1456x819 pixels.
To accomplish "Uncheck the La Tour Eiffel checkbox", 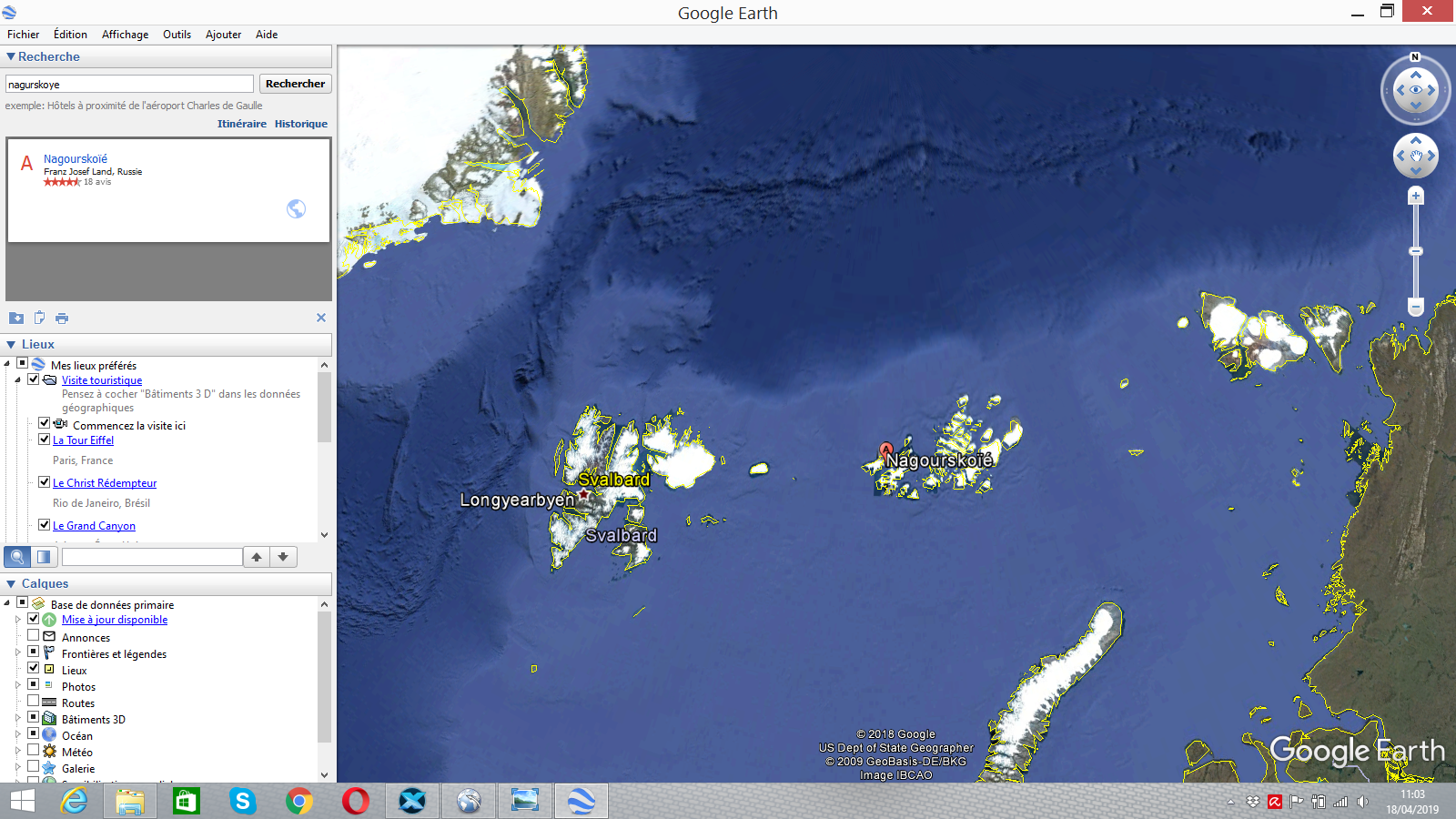I will [44, 440].
